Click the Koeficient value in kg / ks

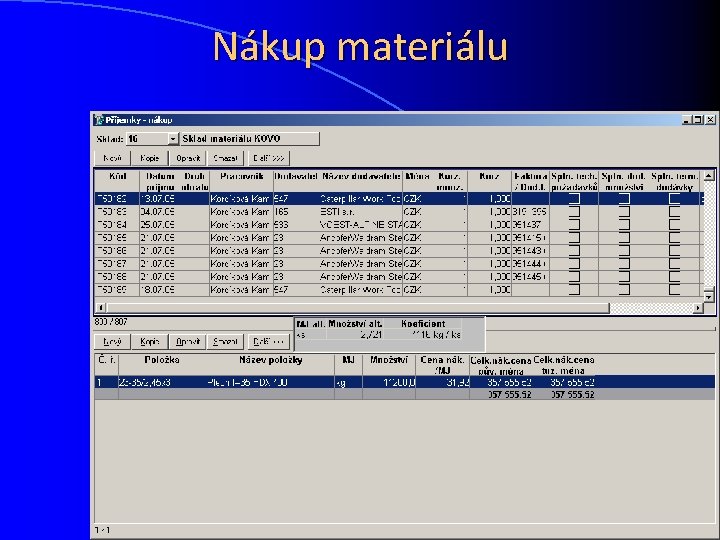click(435, 335)
